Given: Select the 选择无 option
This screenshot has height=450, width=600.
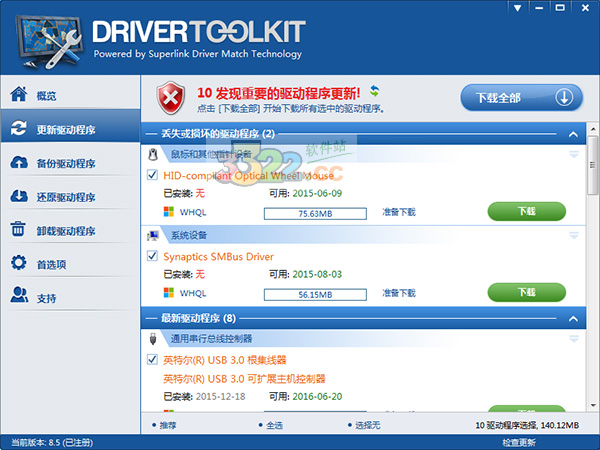Looking at the screenshot, I should coord(364,425).
